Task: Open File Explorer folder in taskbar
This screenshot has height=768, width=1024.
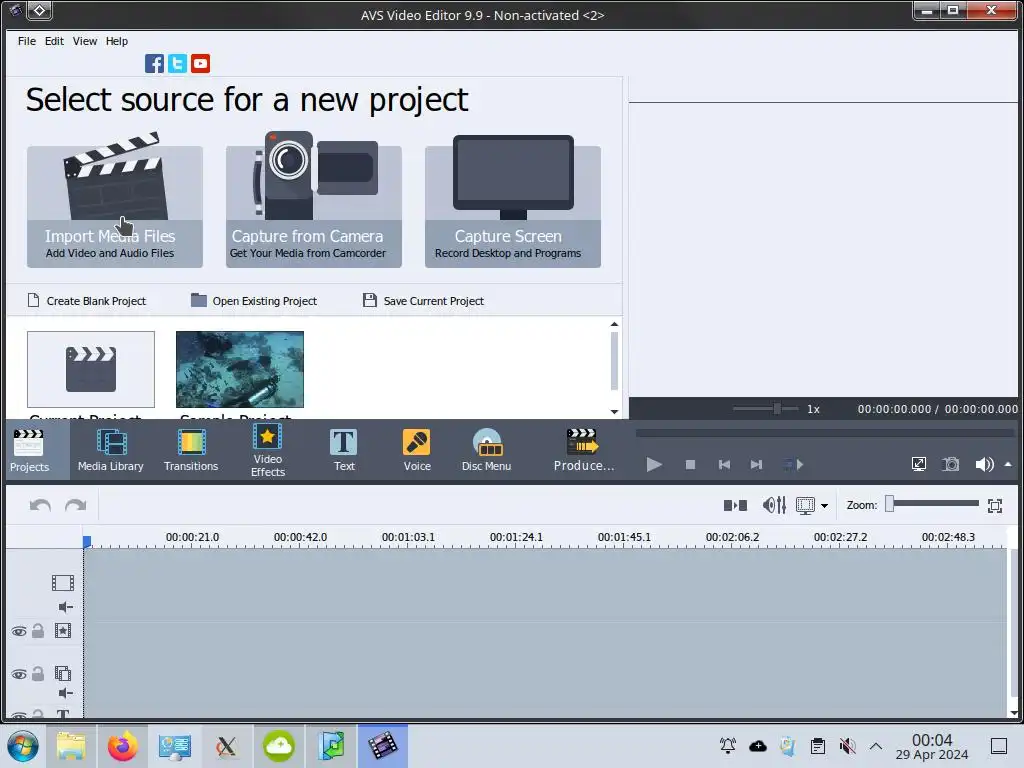Action: (71, 746)
